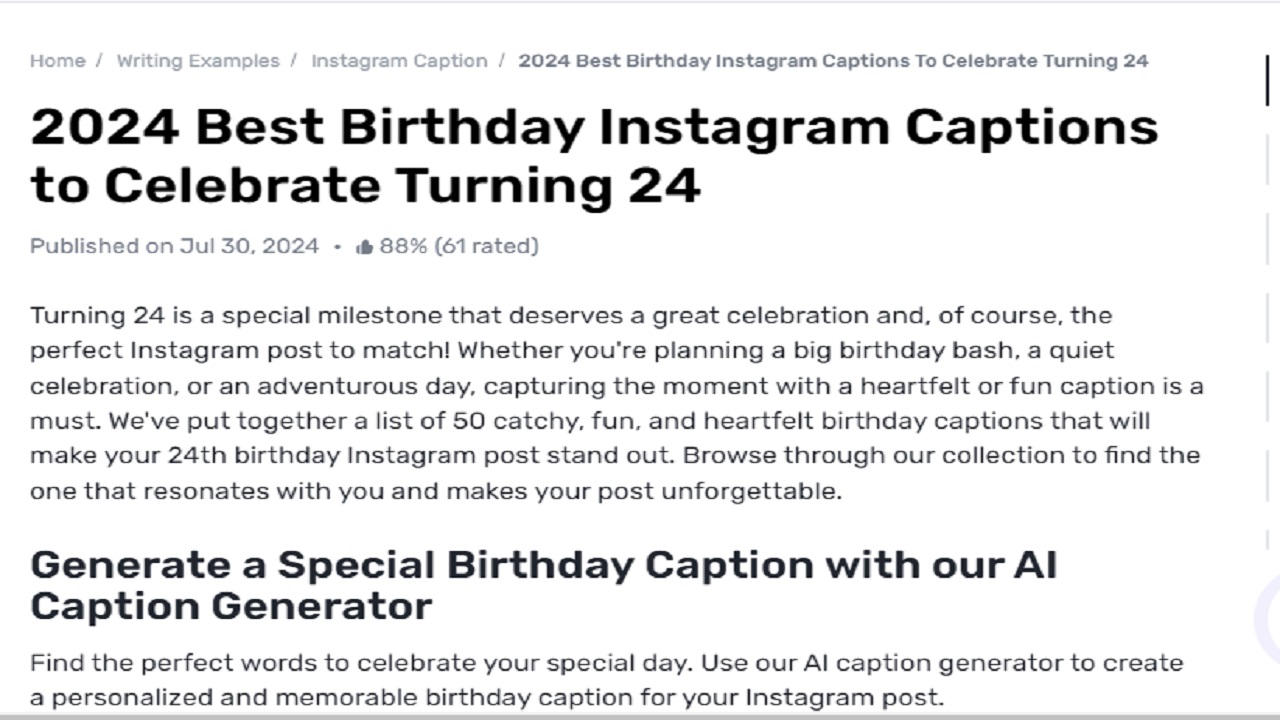Screen dimensions: 1280x720
Task: Select the main article headline
Action: pos(595,155)
